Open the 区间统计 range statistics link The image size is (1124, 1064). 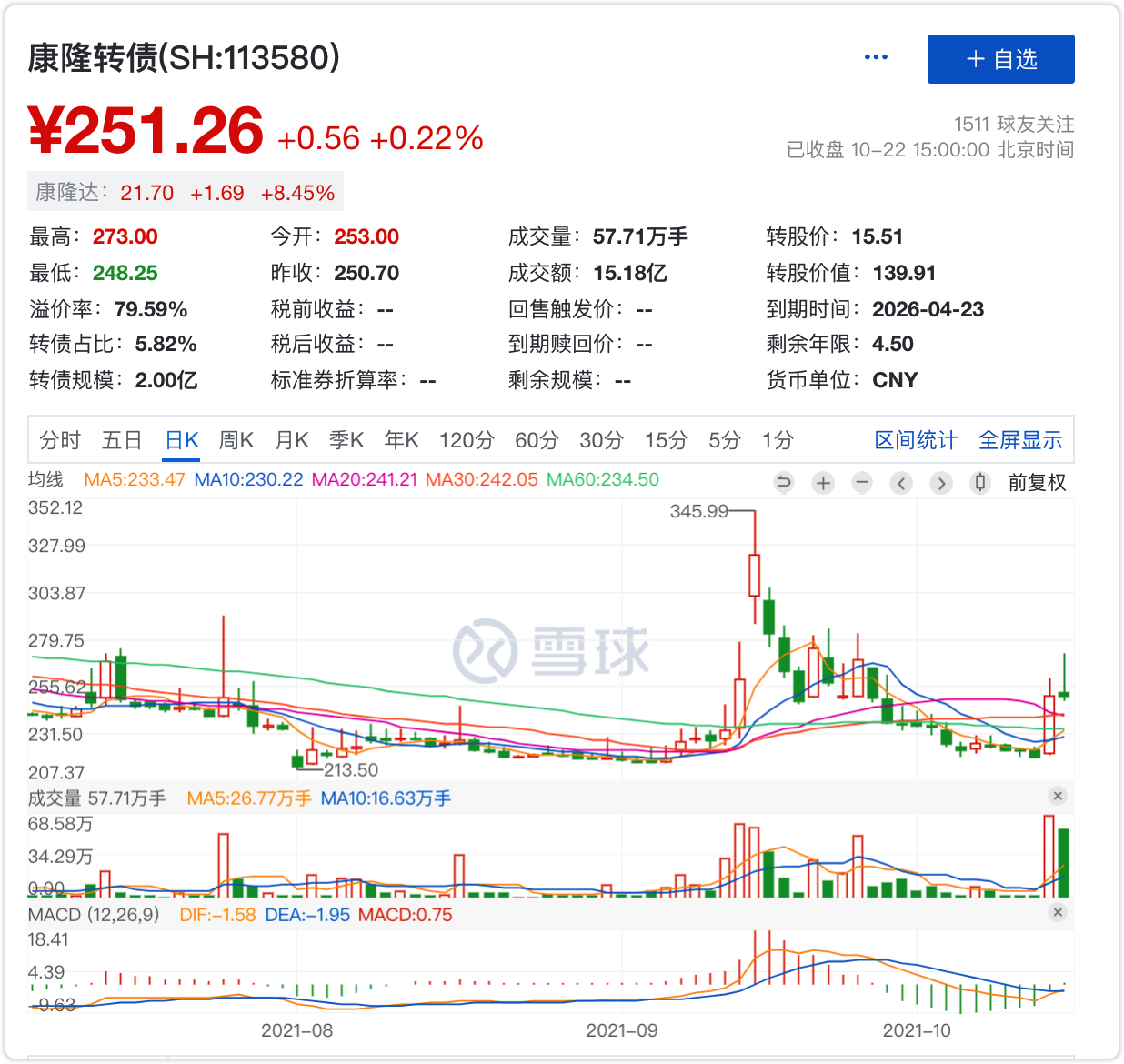pos(915,440)
